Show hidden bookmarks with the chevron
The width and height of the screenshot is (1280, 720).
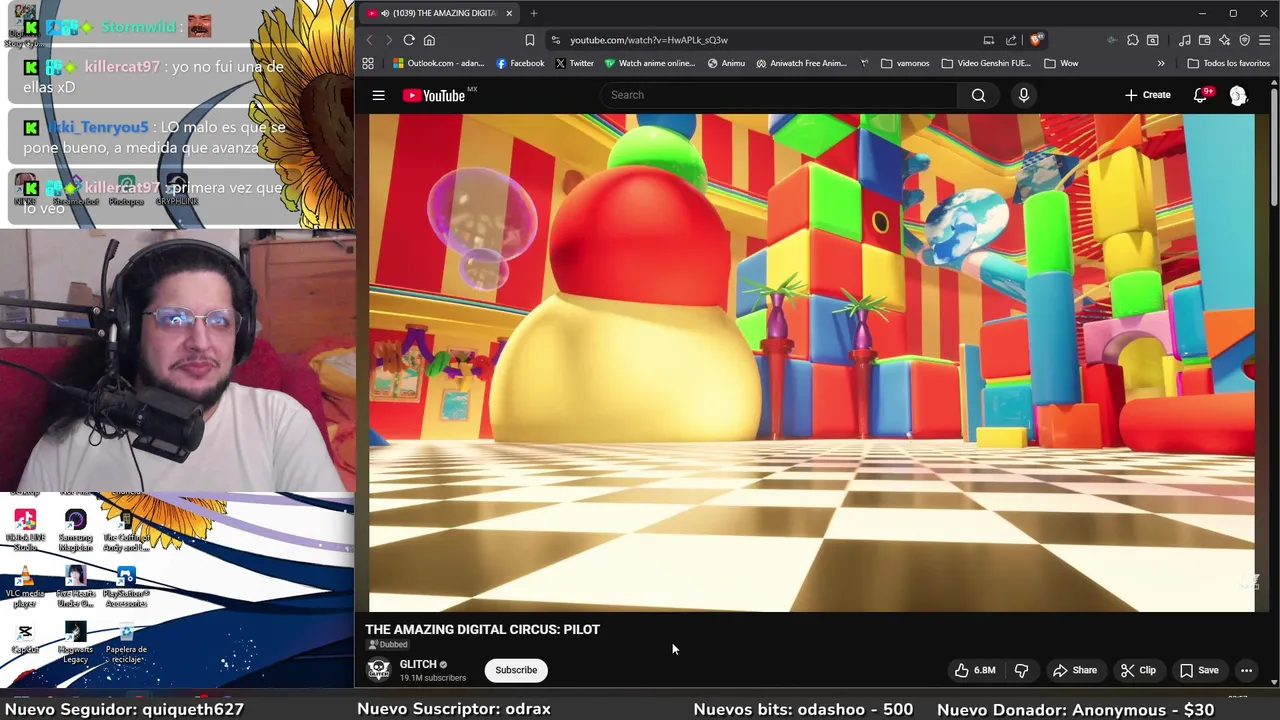(1161, 63)
